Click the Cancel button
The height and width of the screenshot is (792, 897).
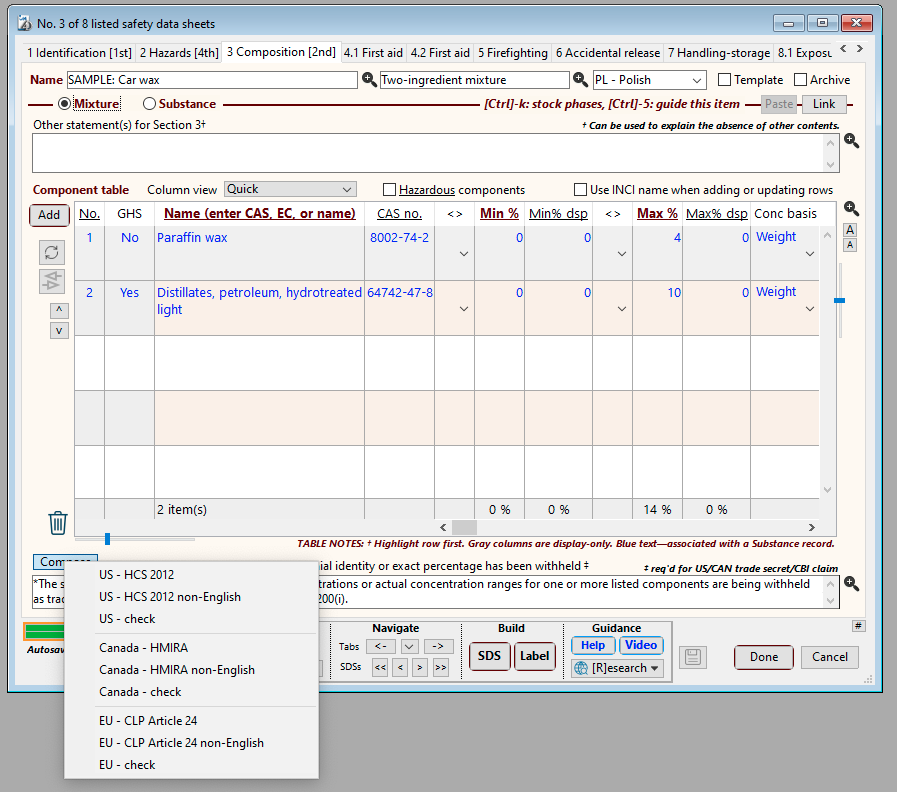point(829,657)
